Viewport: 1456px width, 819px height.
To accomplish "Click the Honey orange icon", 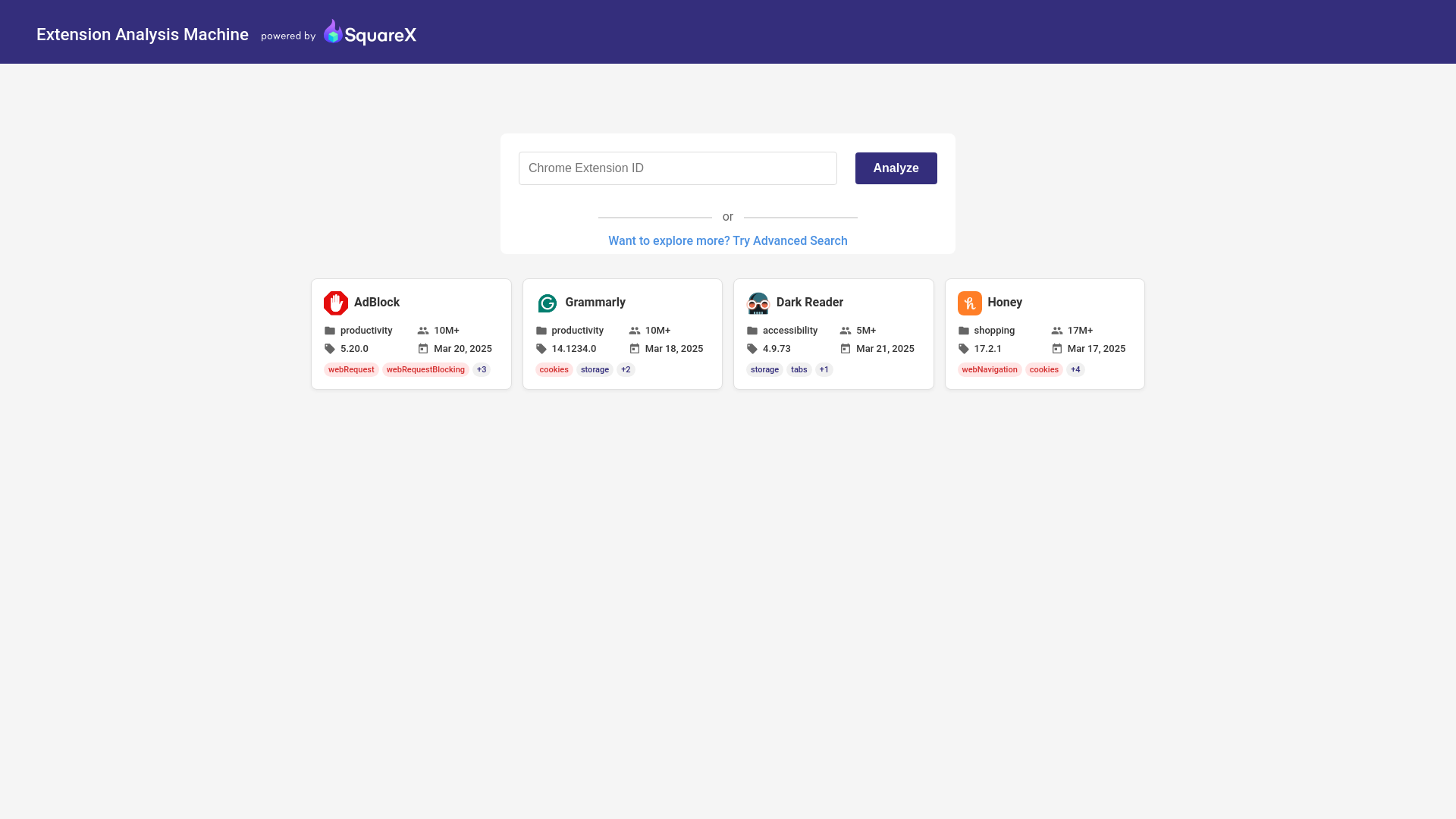I will (x=969, y=303).
